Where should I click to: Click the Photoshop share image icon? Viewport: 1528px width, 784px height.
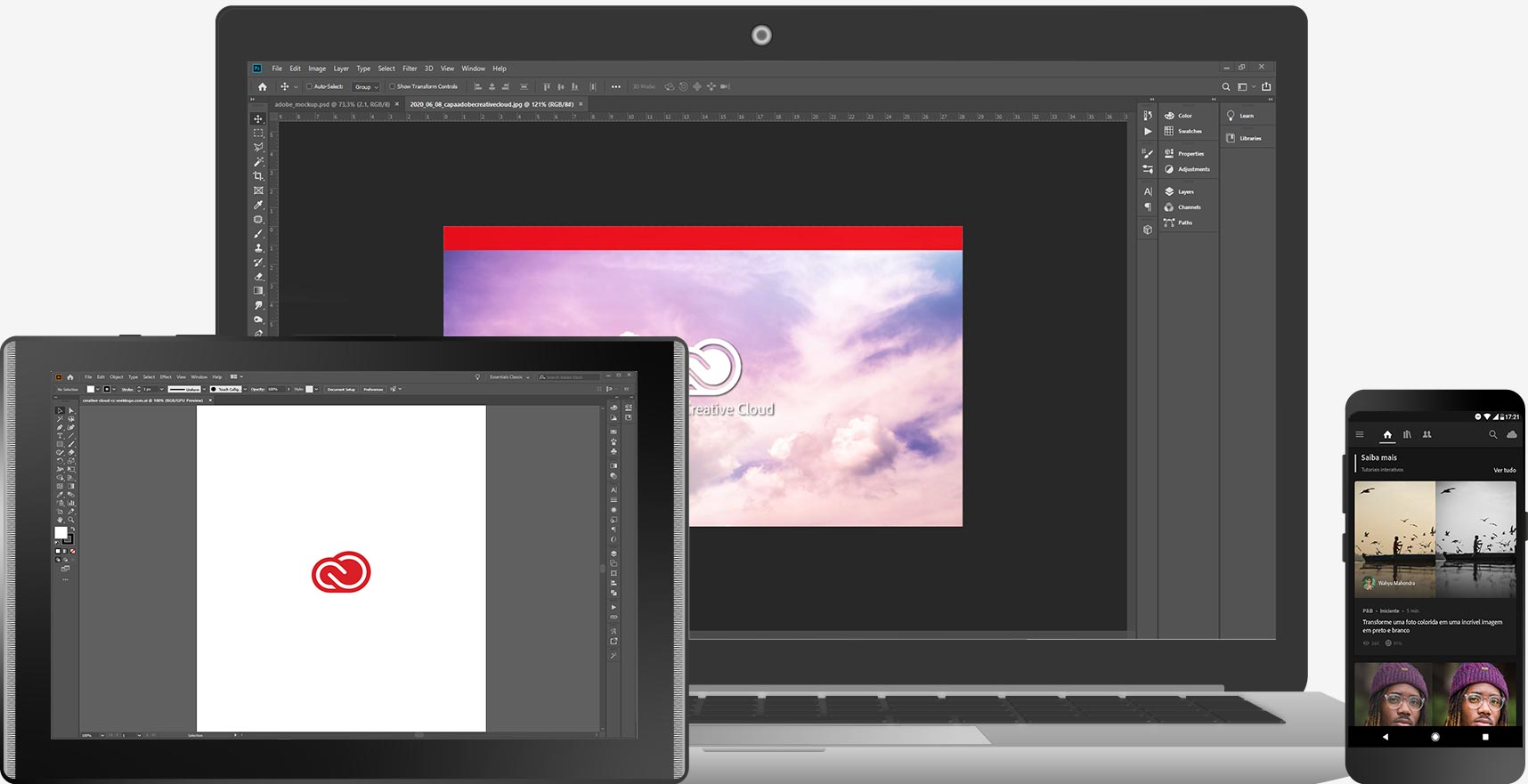(1266, 86)
